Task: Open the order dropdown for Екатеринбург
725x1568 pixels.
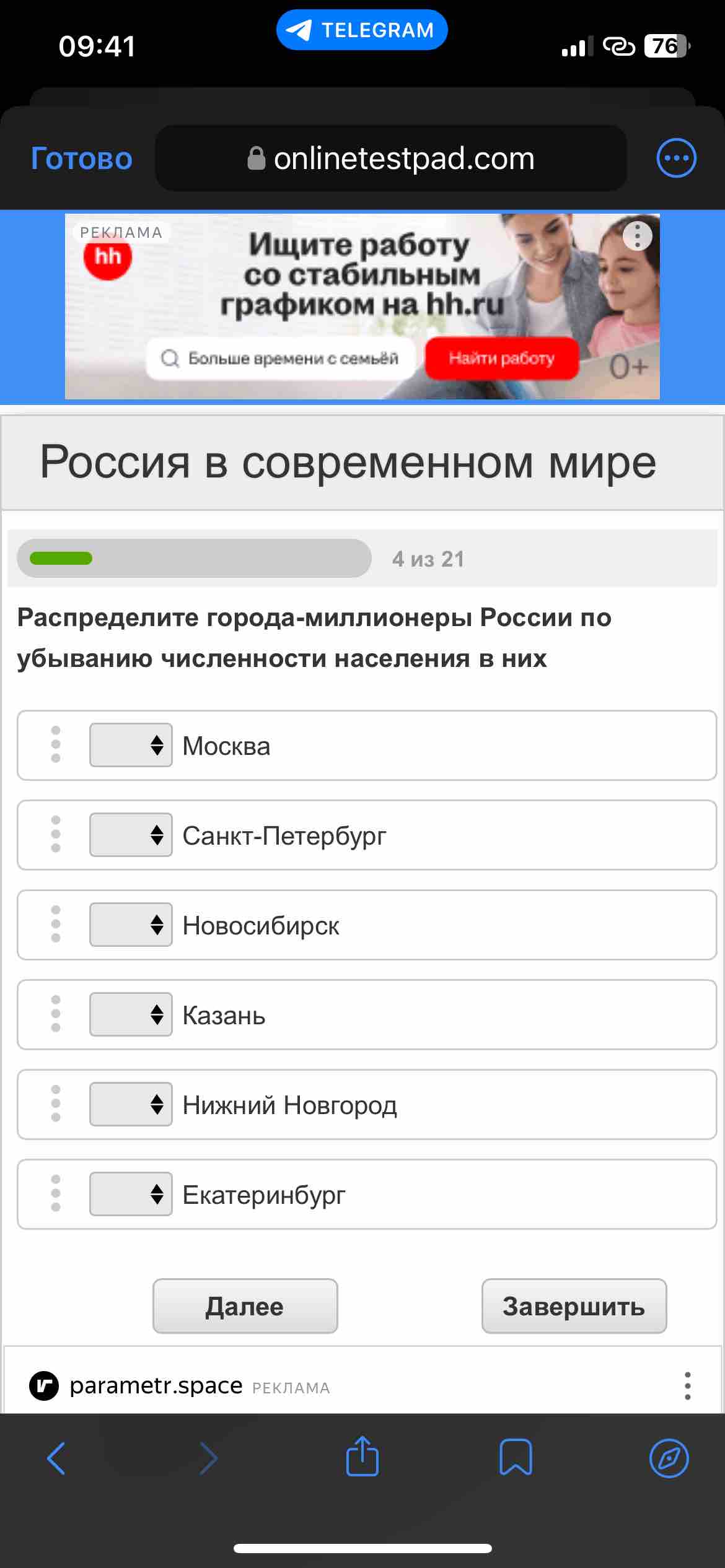Action: coord(131,1194)
